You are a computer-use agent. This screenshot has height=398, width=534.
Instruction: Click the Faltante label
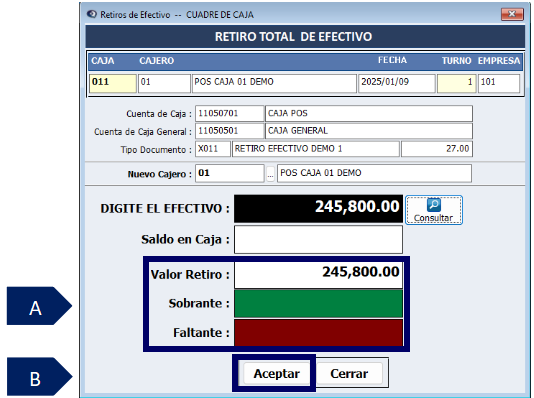click(x=201, y=333)
